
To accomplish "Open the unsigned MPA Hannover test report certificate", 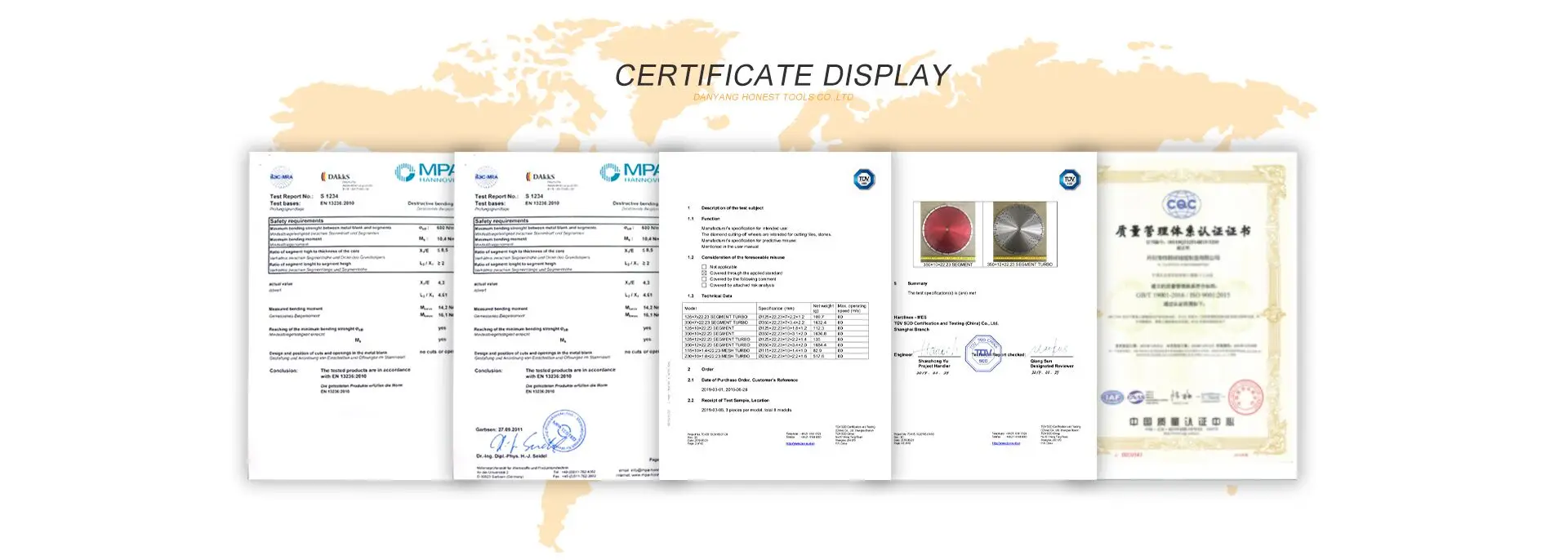I will click(351, 315).
